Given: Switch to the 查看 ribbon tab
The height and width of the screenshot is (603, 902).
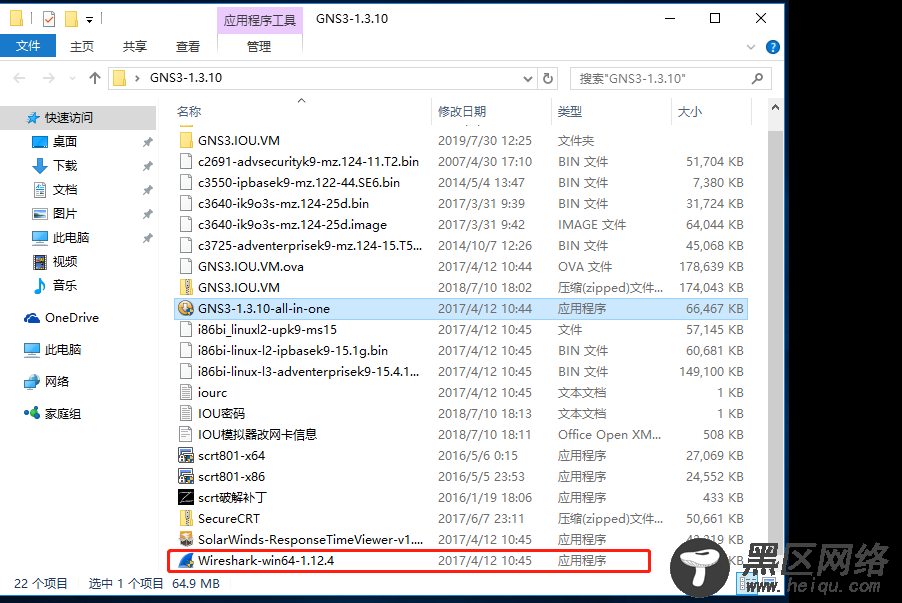Looking at the screenshot, I should coord(188,47).
